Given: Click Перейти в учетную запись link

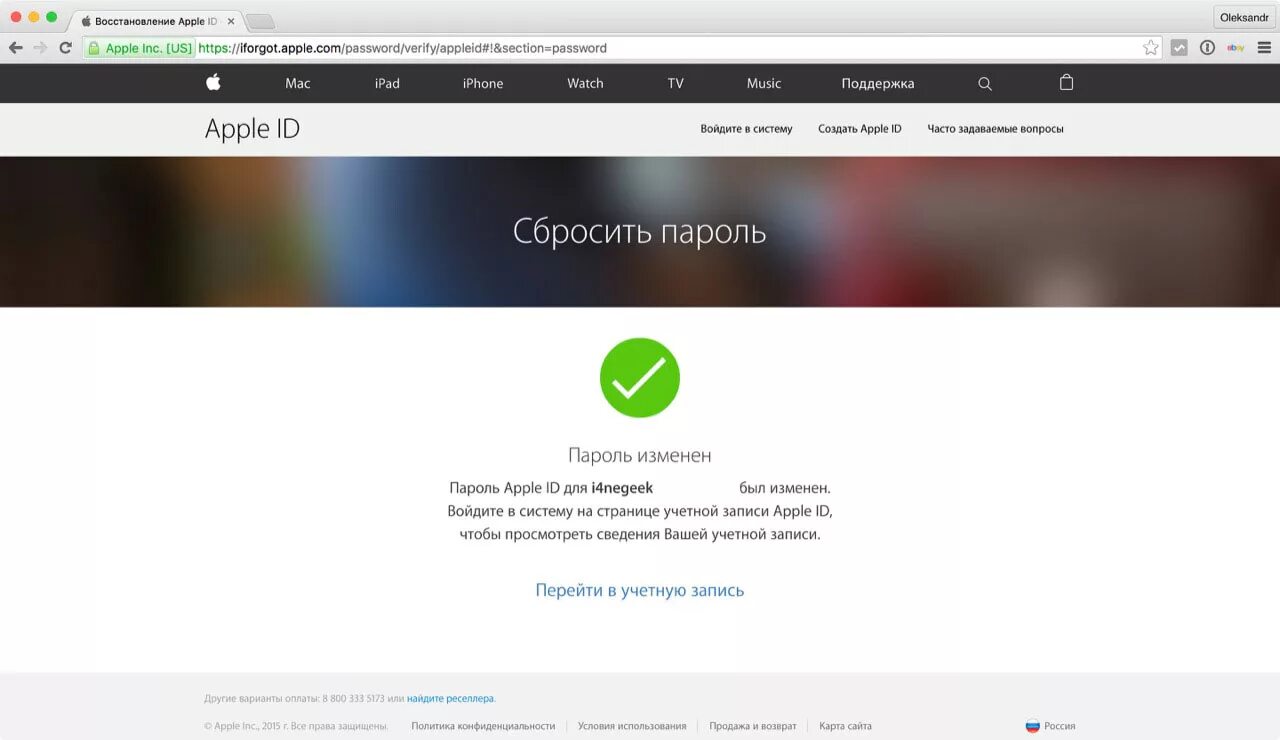Looking at the screenshot, I should [x=640, y=590].
